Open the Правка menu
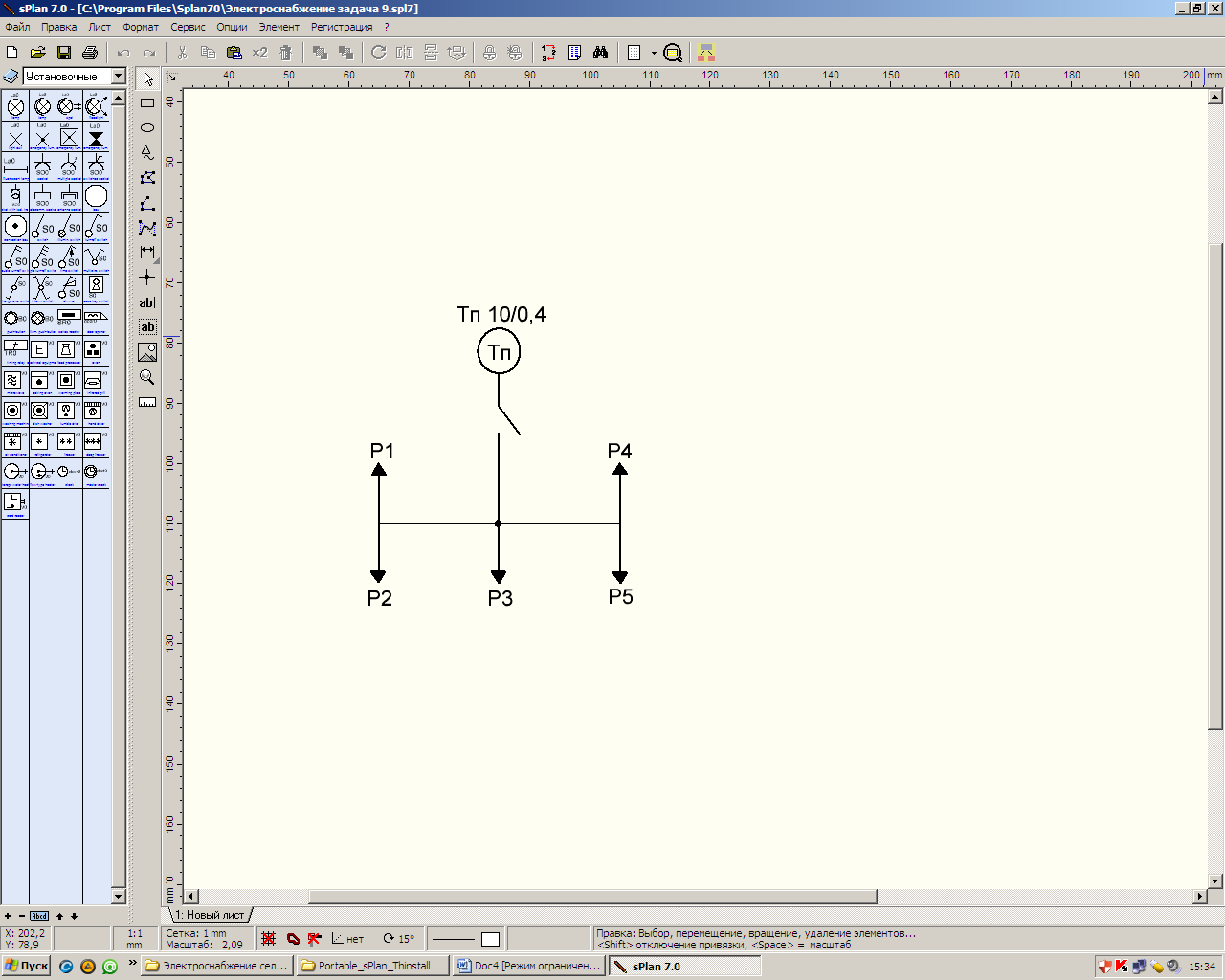 coord(58,27)
